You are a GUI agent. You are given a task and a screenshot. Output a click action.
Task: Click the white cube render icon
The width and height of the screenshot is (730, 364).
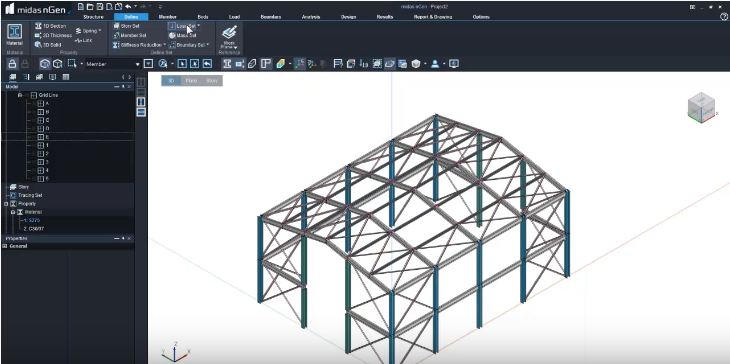click(416, 64)
